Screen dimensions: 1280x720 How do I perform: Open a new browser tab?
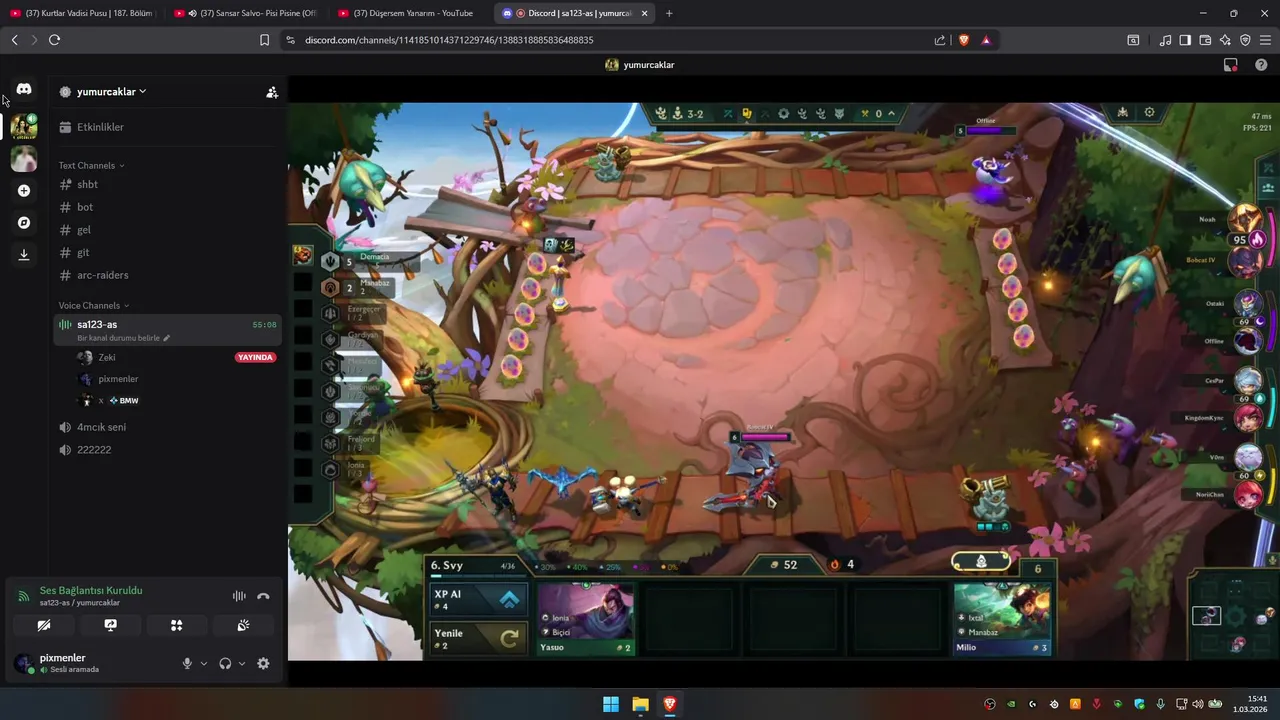669,13
